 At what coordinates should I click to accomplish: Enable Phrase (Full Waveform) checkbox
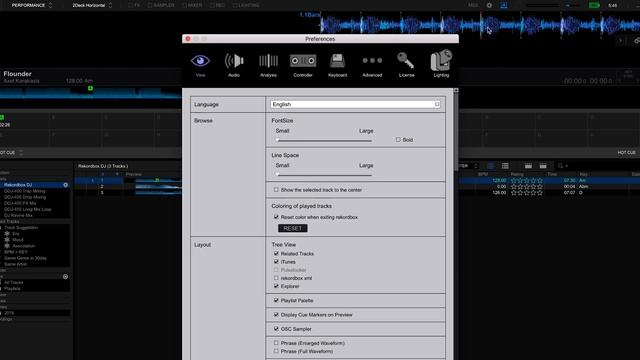pos(276,351)
